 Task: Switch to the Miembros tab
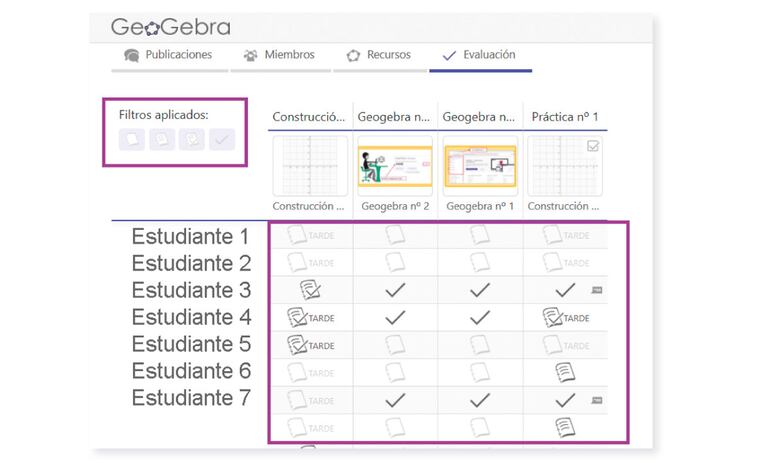coord(279,55)
